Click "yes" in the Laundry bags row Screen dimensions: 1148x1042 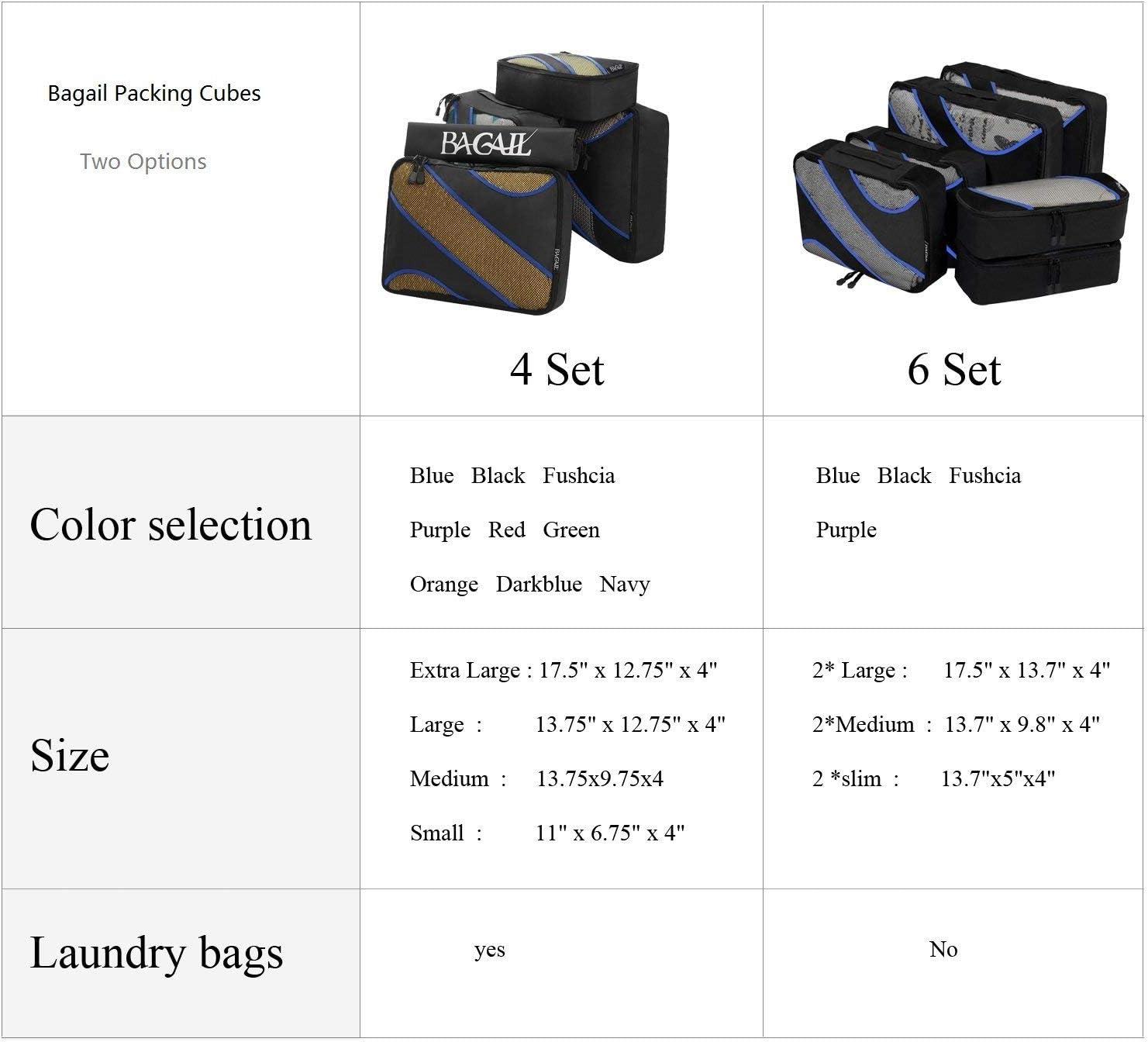489,950
